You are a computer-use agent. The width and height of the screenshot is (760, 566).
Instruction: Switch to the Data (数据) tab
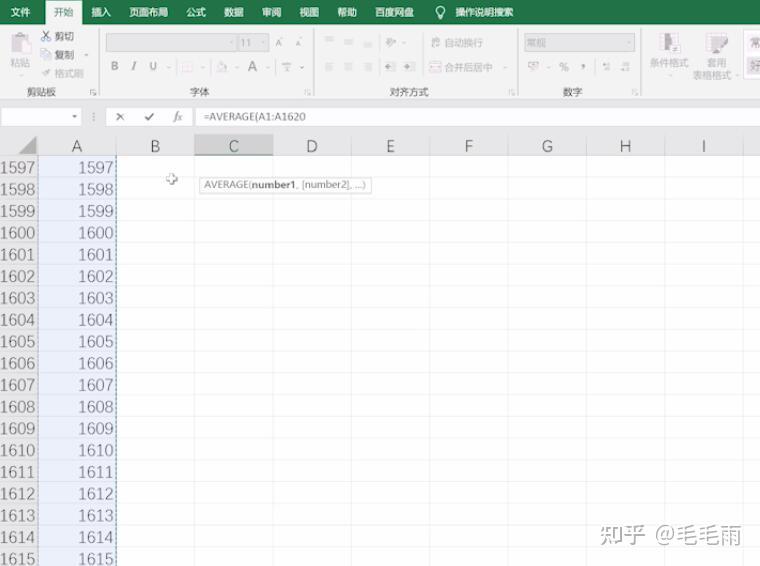click(x=234, y=12)
